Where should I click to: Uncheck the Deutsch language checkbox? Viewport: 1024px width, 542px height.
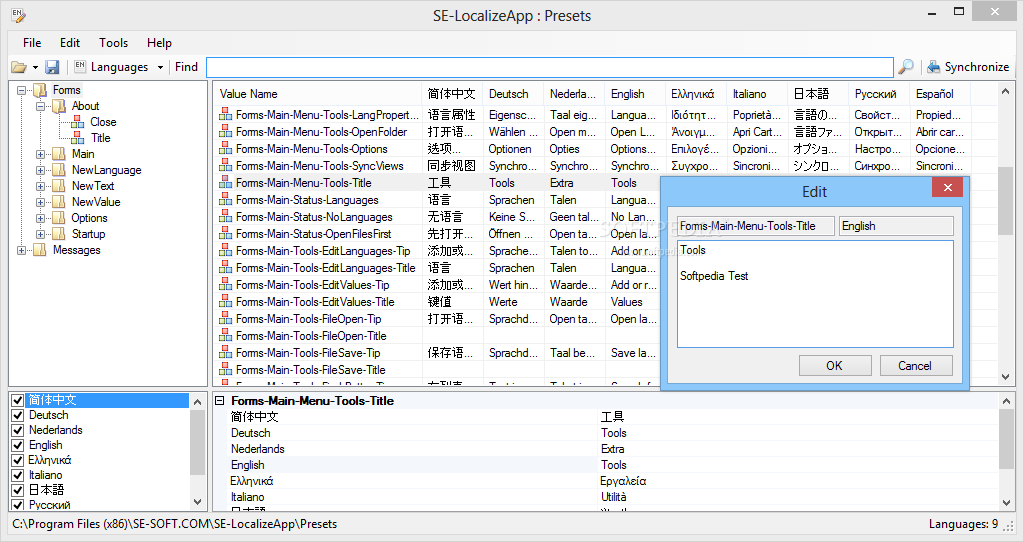(x=18, y=415)
